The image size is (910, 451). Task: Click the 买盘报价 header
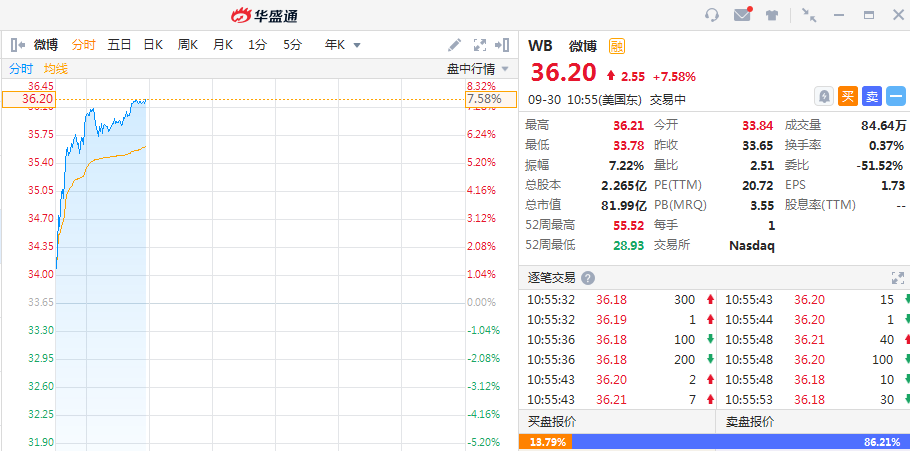pyautogui.click(x=551, y=422)
